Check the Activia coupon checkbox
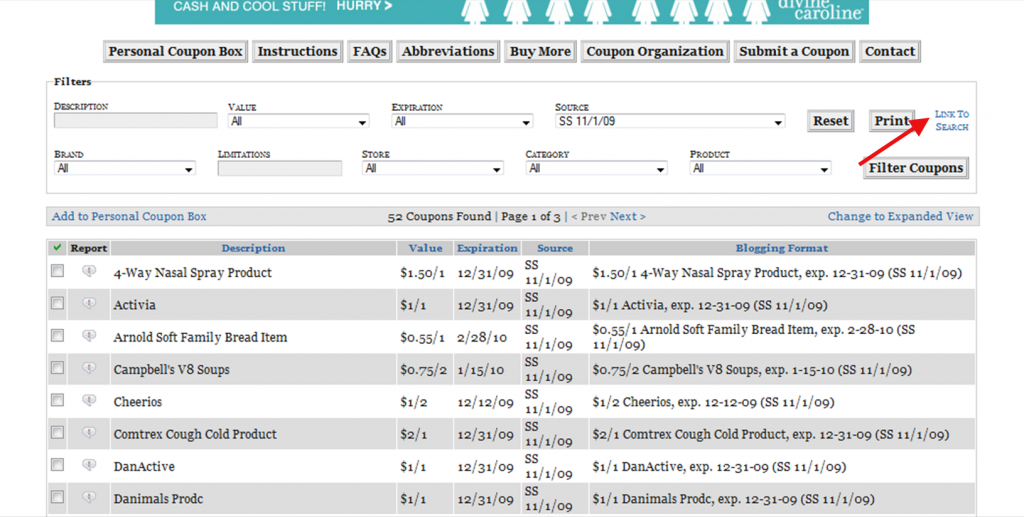 point(57,304)
